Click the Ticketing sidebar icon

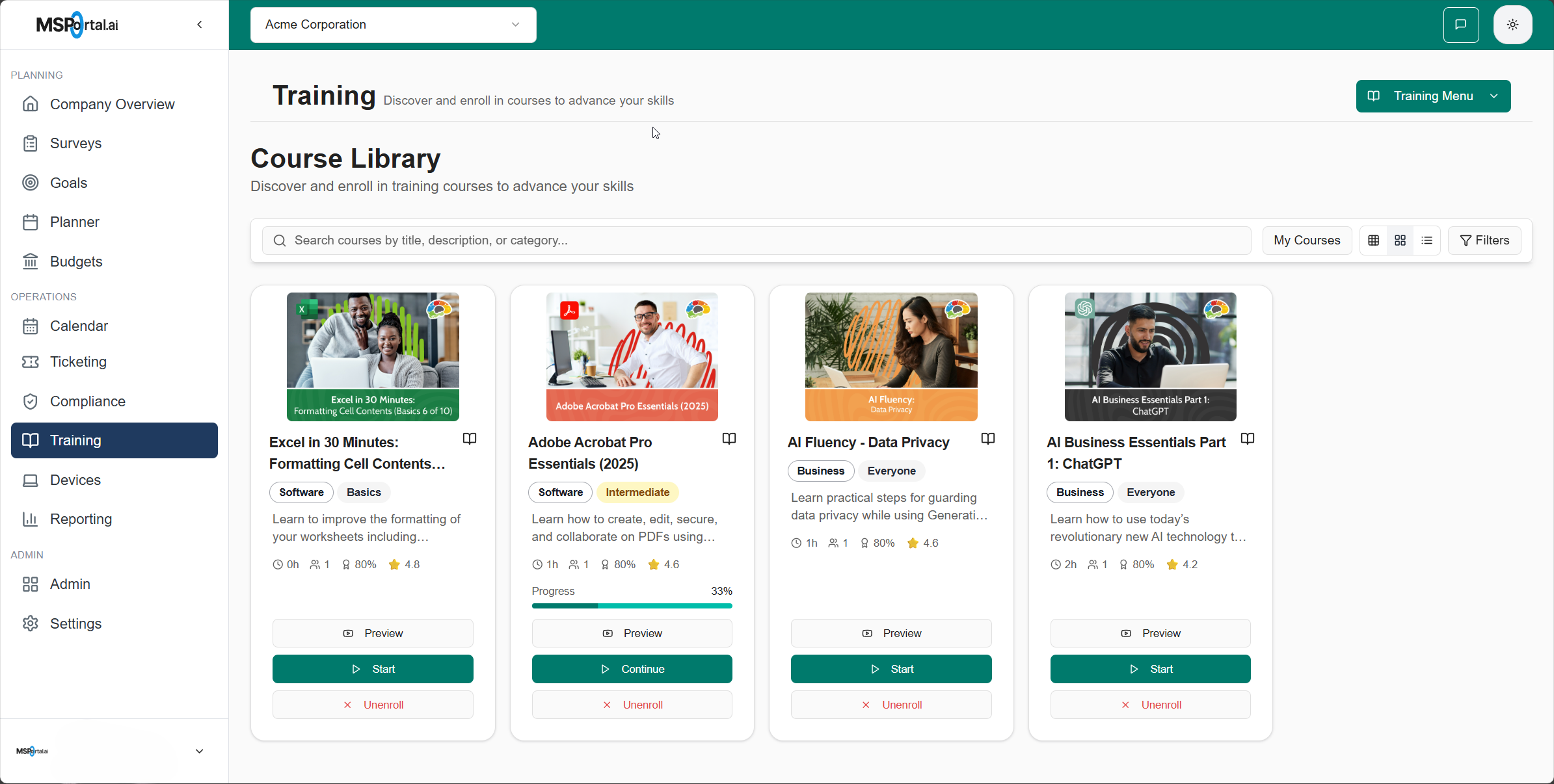(31, 361)
